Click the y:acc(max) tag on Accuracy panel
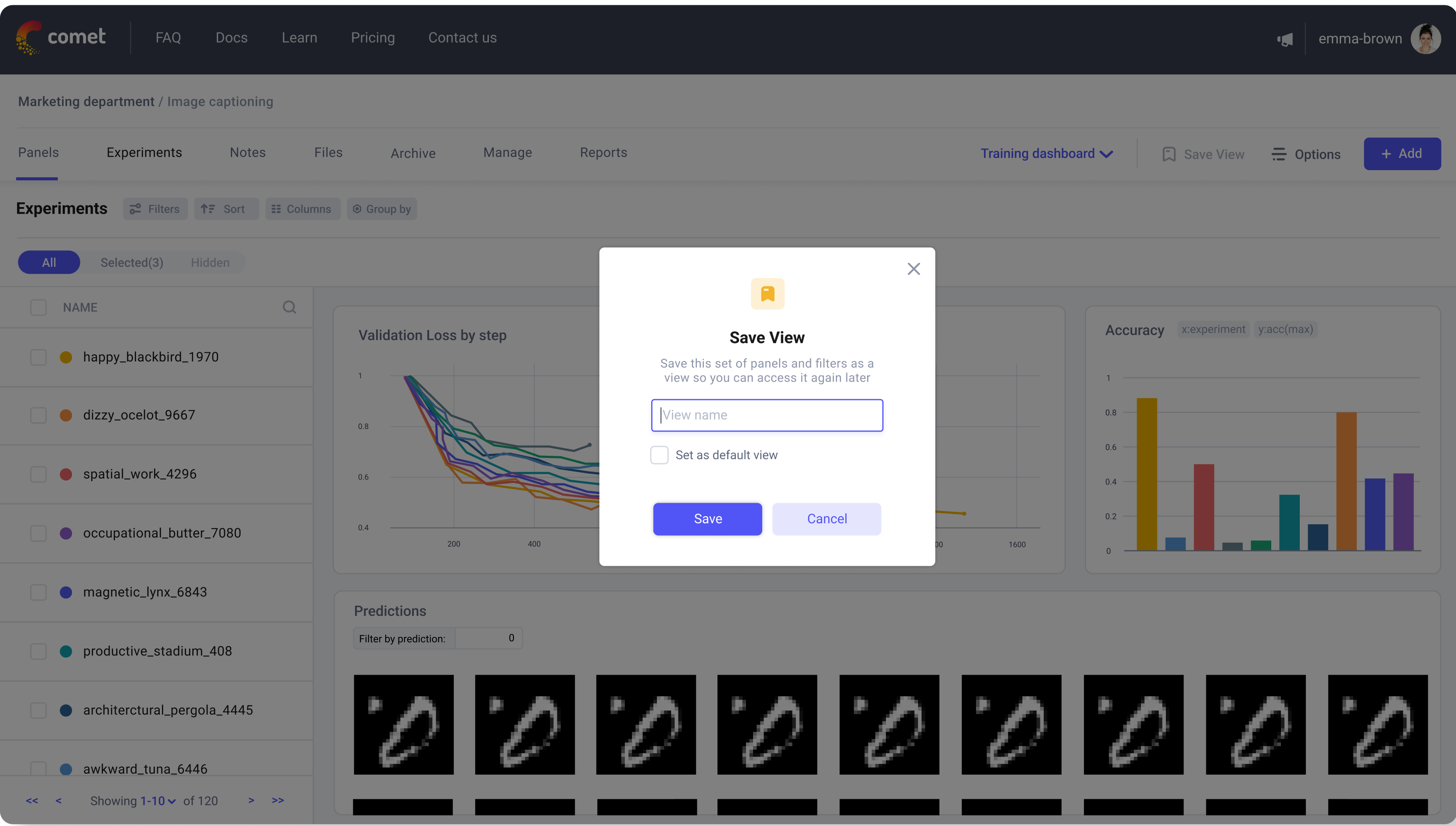The height and width of the screenshot is (826, 1456). click(1285, 329)
